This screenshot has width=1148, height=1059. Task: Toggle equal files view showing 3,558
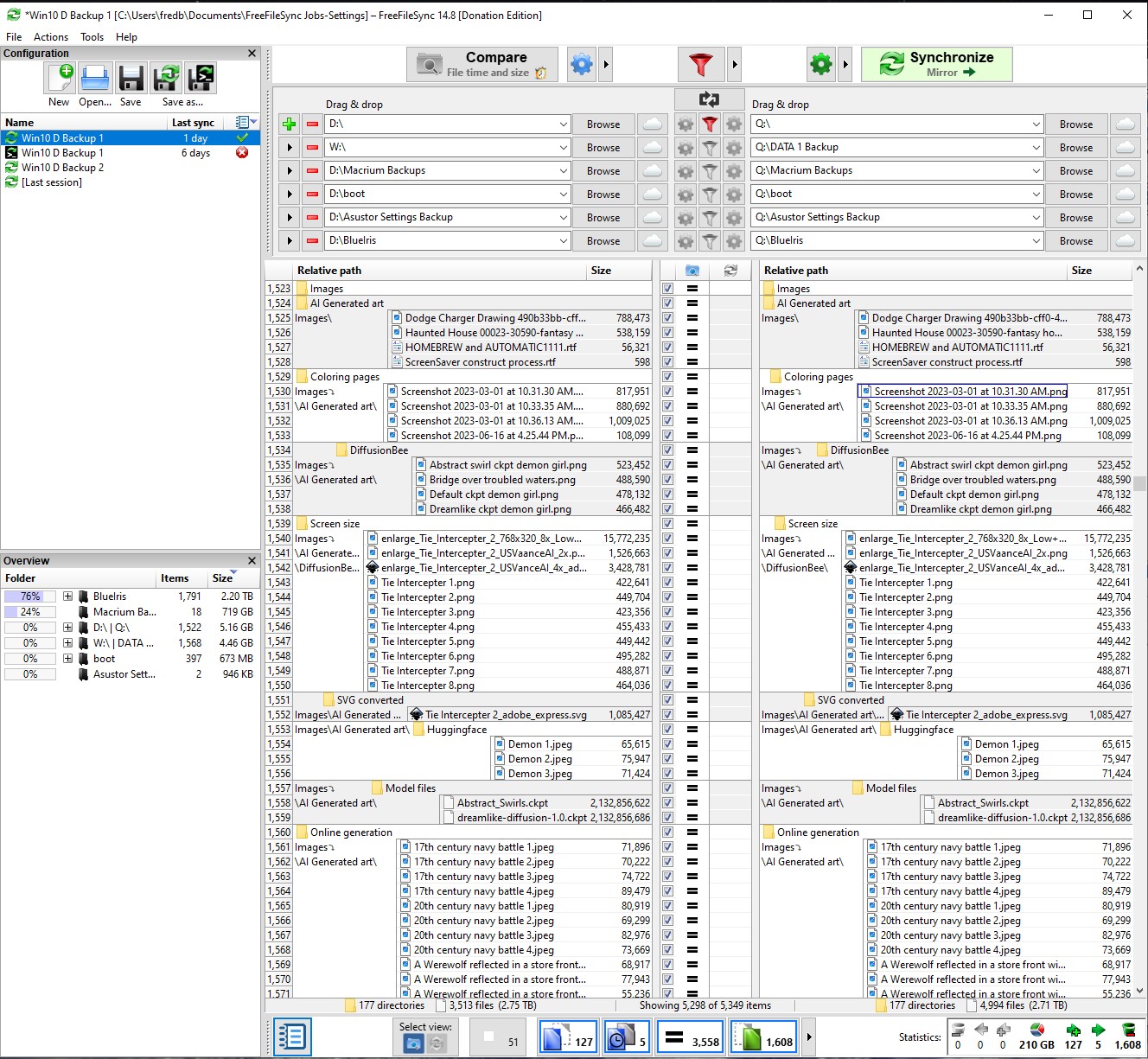690,1037
